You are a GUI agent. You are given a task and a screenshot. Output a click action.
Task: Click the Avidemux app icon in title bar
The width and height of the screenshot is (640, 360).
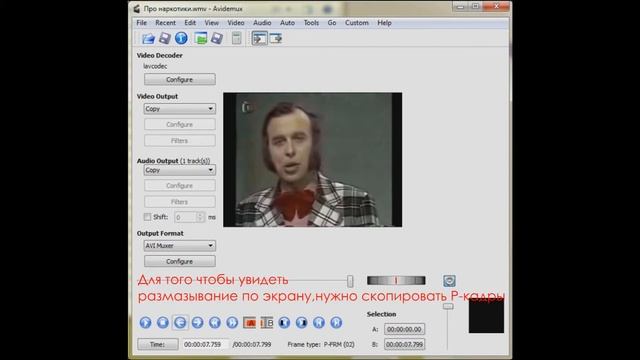tap(137, 9)
